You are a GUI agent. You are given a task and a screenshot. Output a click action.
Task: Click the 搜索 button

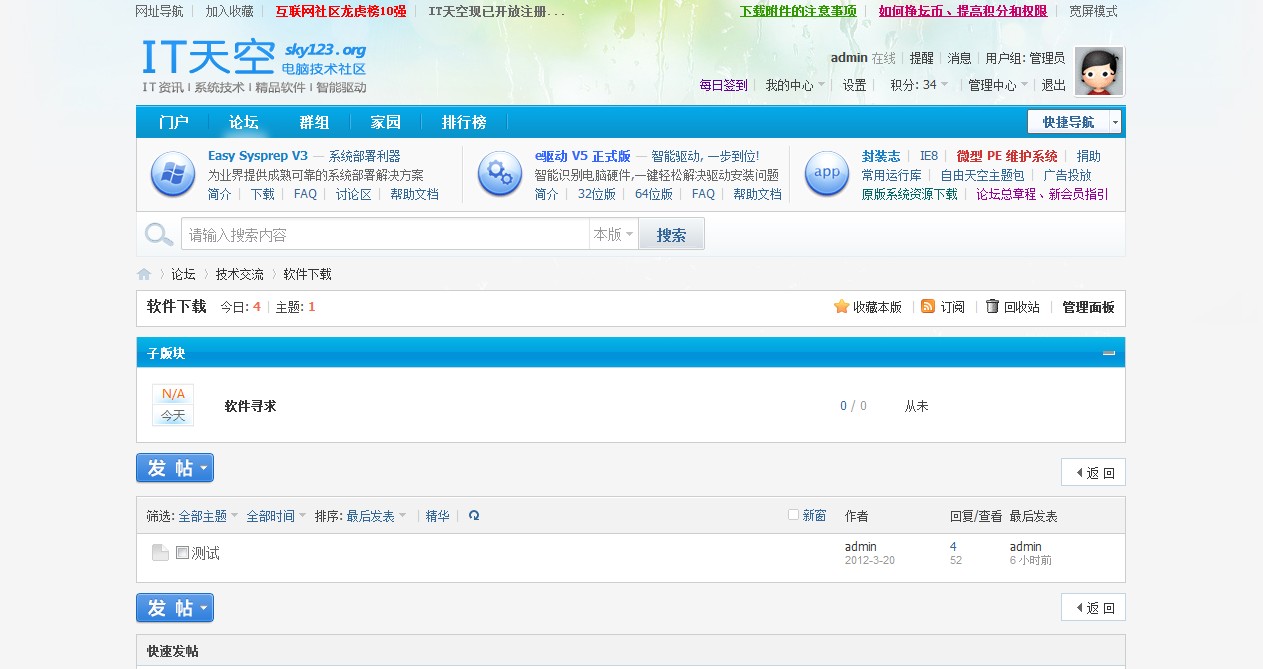pyautogui.click(x=671, y=234)
